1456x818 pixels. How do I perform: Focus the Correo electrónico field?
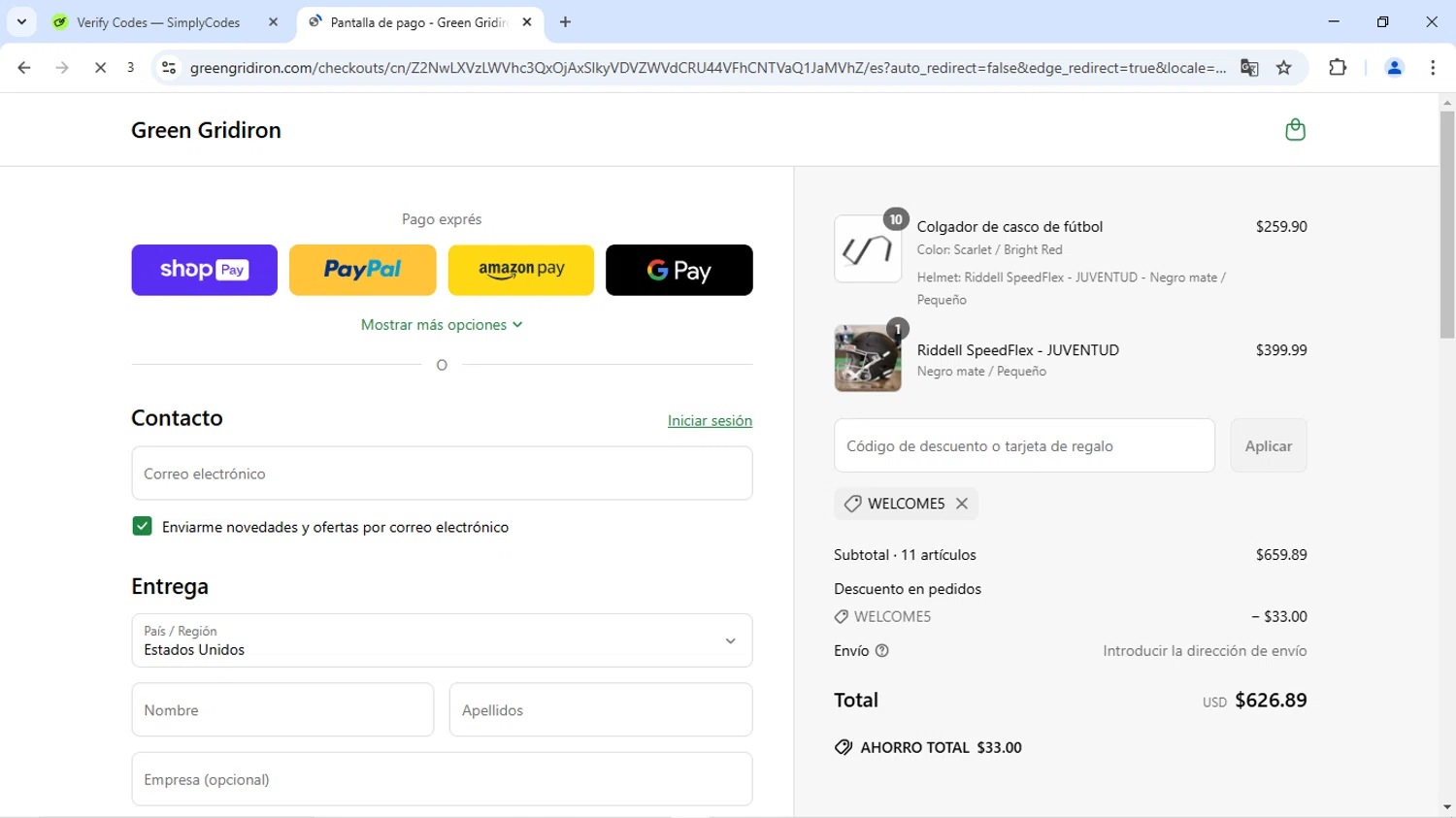click(442, 474)
